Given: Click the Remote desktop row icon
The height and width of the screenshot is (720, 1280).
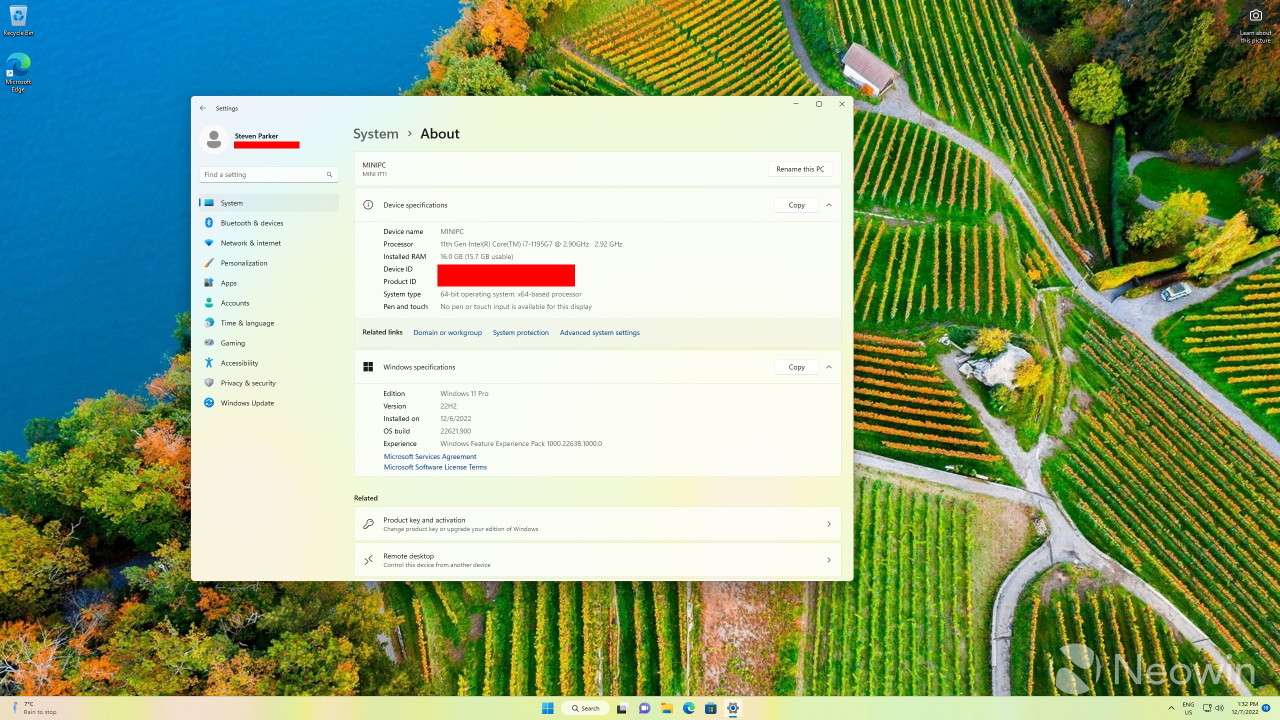Looking at the screenshot, I should [368, 560].
